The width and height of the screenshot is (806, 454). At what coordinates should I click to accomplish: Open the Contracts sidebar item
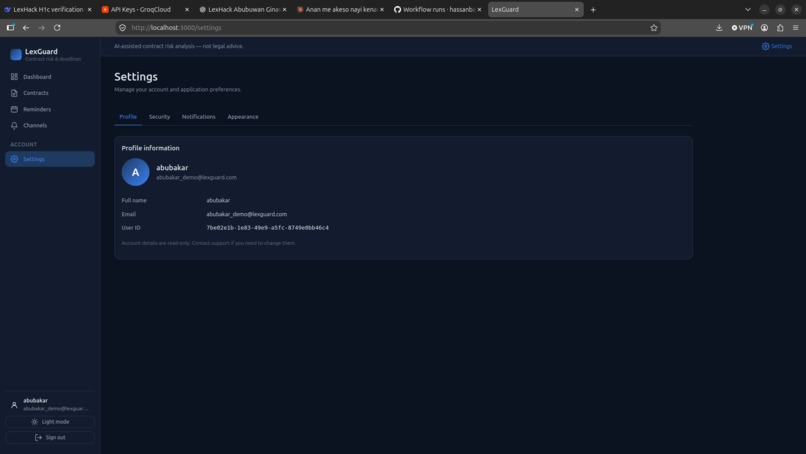[x=50, y=93]
